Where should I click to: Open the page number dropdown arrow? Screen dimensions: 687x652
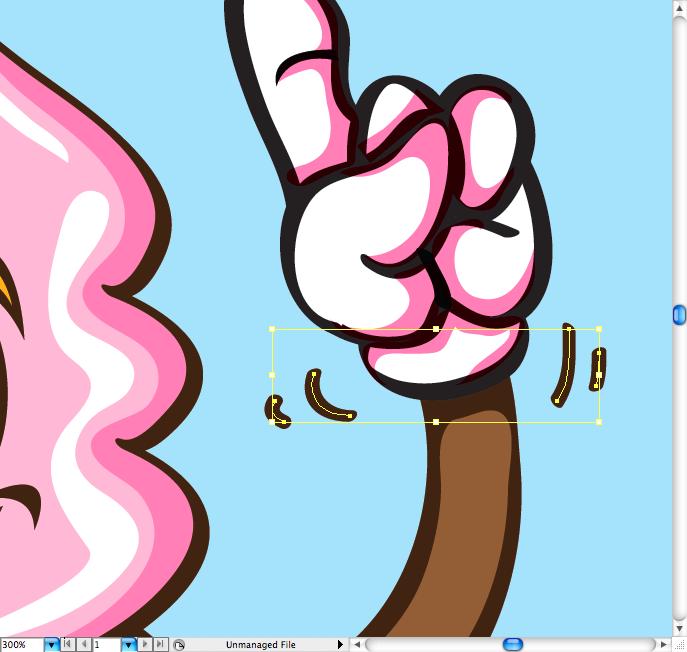click(x=128, y=645)
